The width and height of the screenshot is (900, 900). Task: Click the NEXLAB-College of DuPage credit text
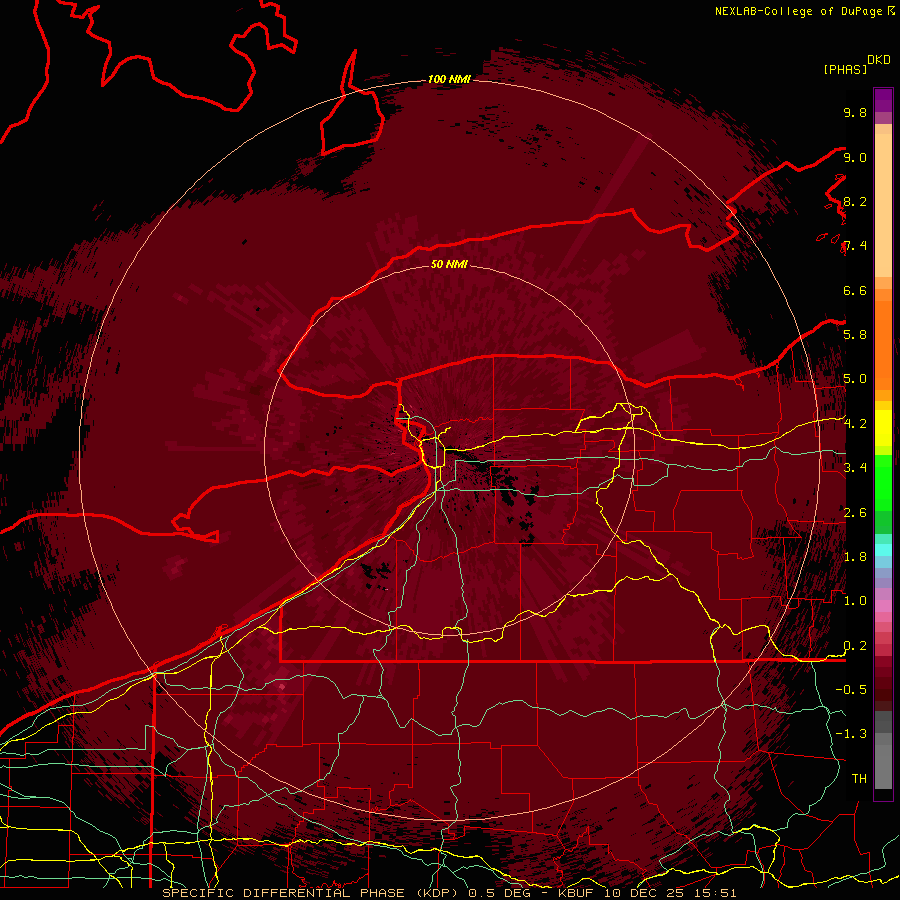(x=799, y=11)
